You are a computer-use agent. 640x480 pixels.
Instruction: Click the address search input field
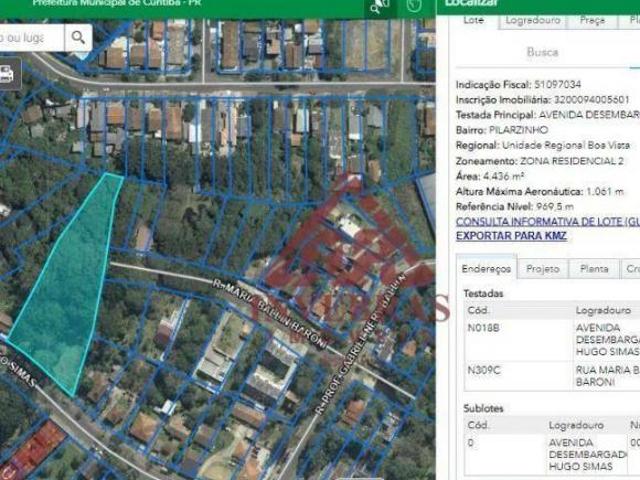tap(30, 38)
